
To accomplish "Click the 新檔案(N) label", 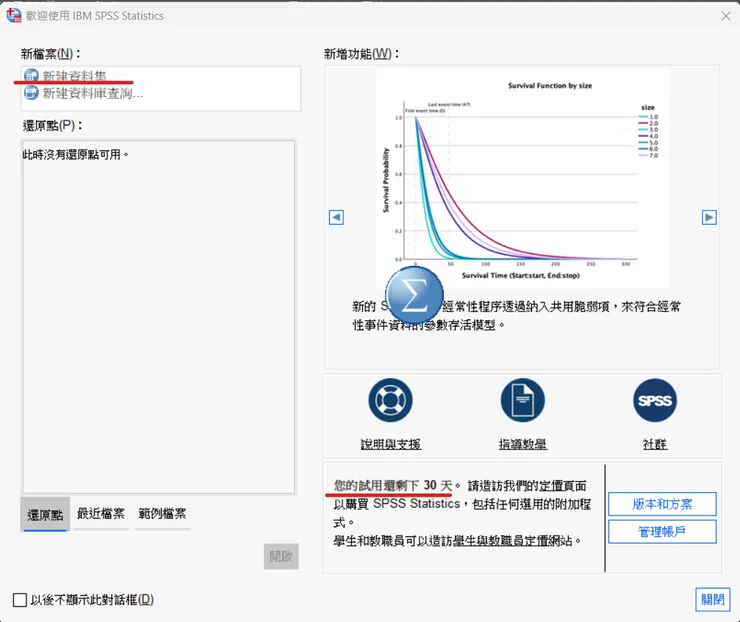I will point(50,54).
